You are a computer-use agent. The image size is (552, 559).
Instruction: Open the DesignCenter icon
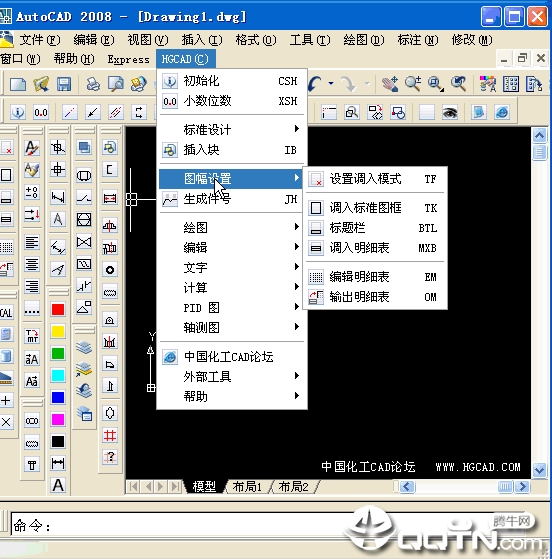tap(511, 84)
